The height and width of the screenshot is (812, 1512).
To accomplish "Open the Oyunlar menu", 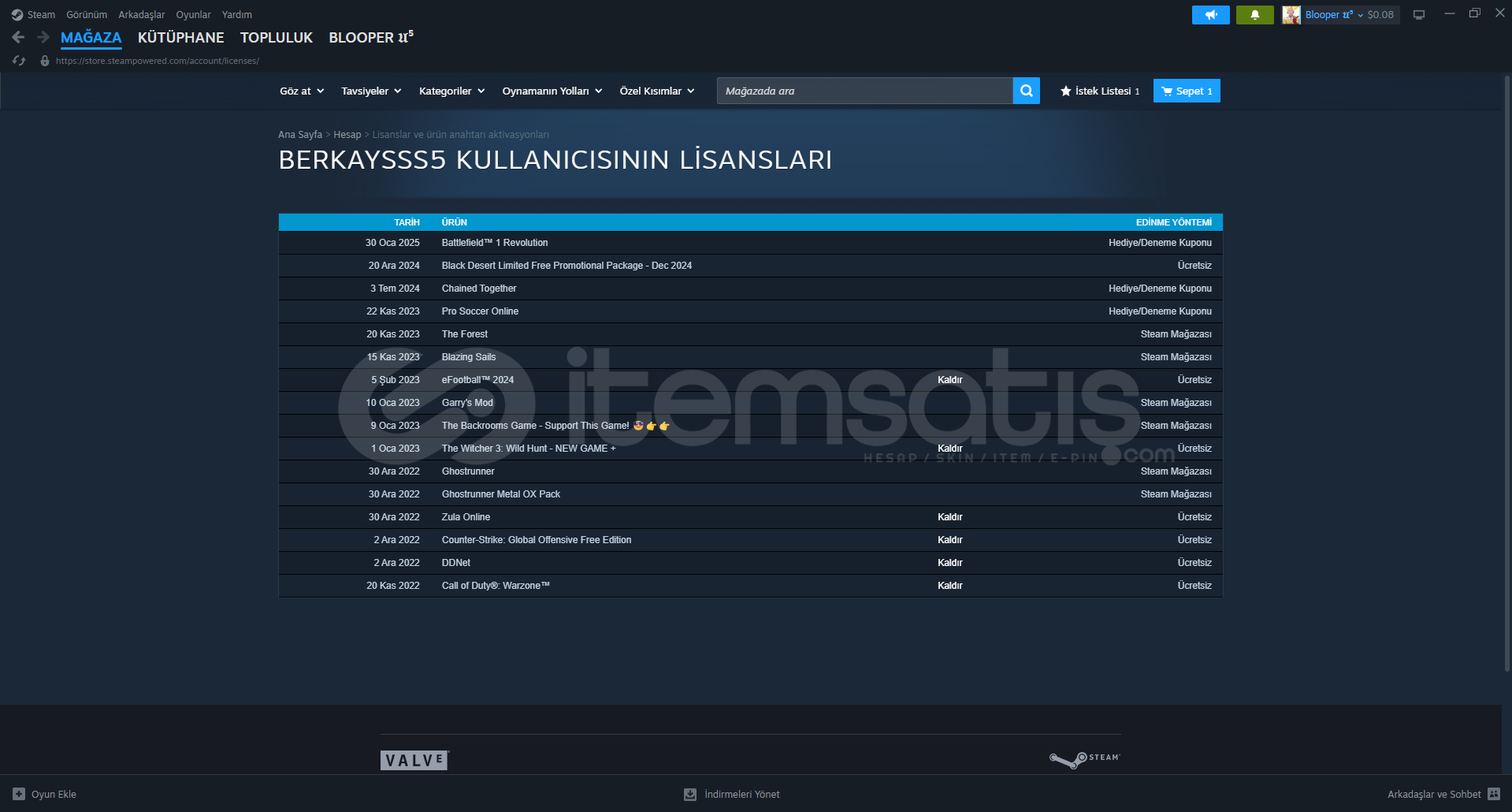I will (x=193, y=15).
